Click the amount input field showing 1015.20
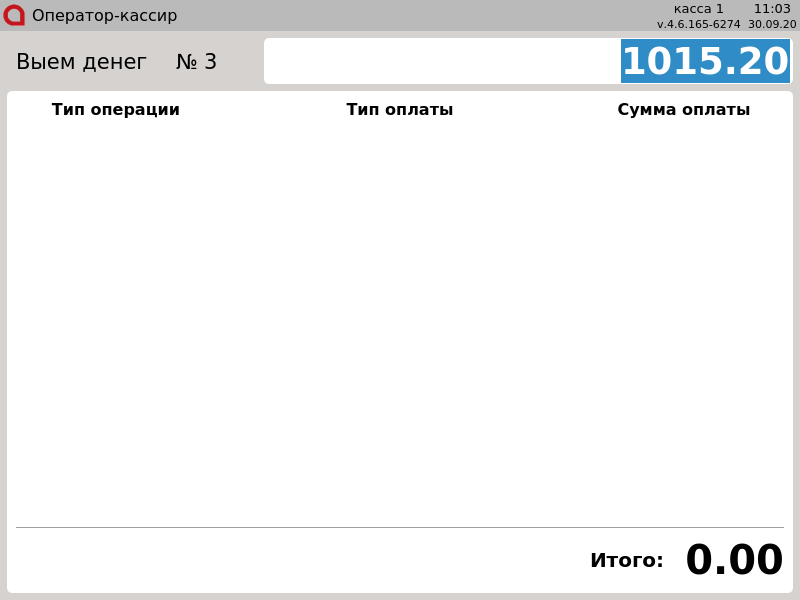The width and height of the screenshot is (800, 600). pyautogui.click(x=528, y=61)
